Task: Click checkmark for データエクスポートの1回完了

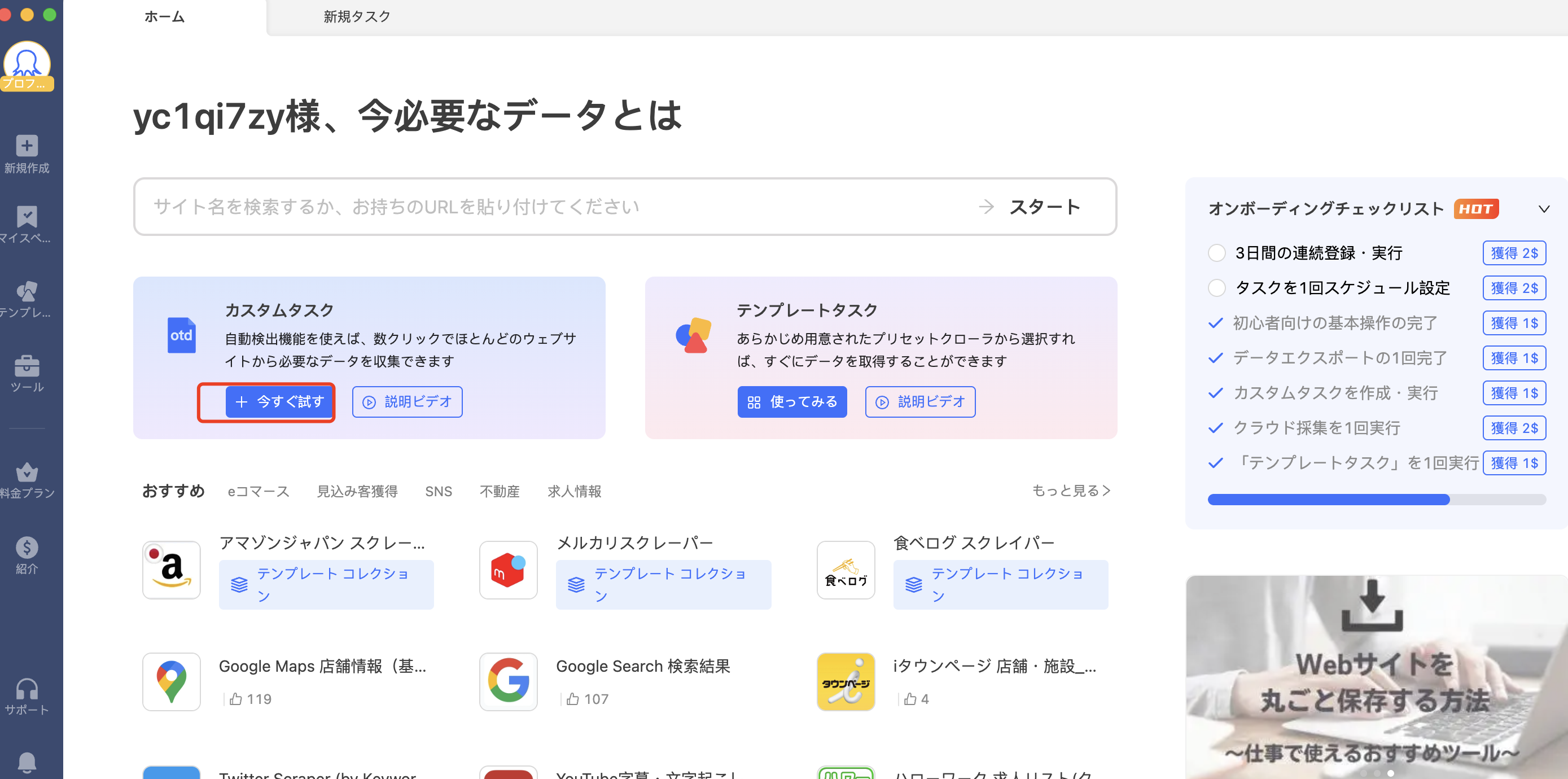Action: click(1216, 358)
